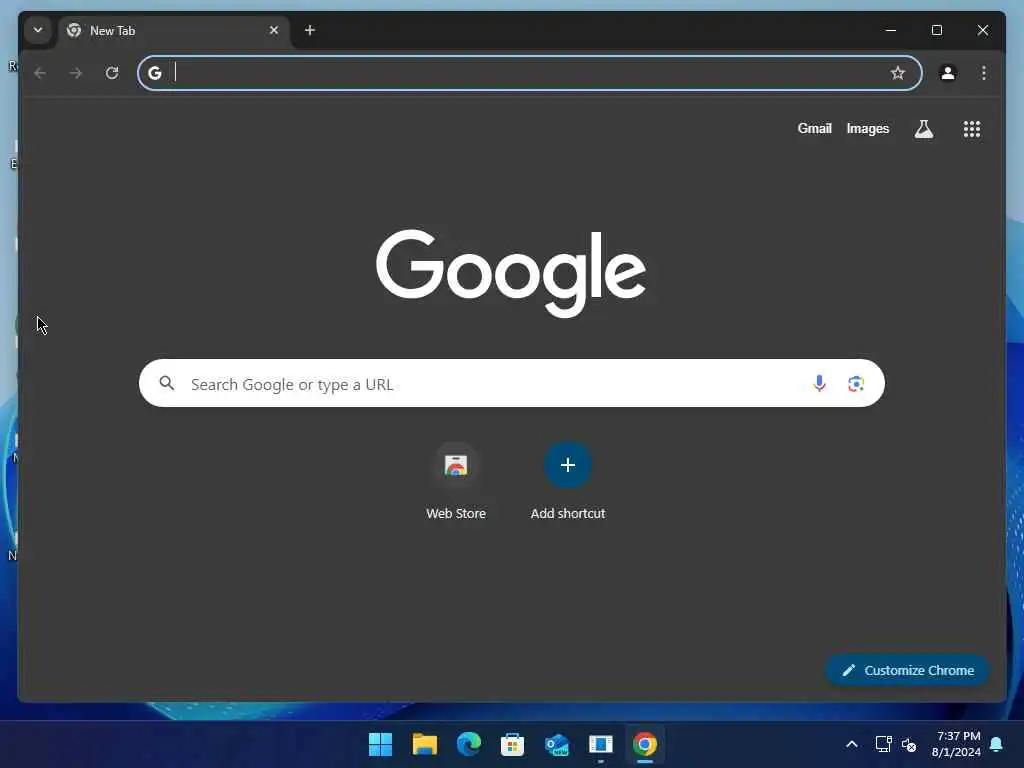The height and width of the screenshot is (768, 1024).
Task: Click the forward navigation arrow
Action: 76,73
